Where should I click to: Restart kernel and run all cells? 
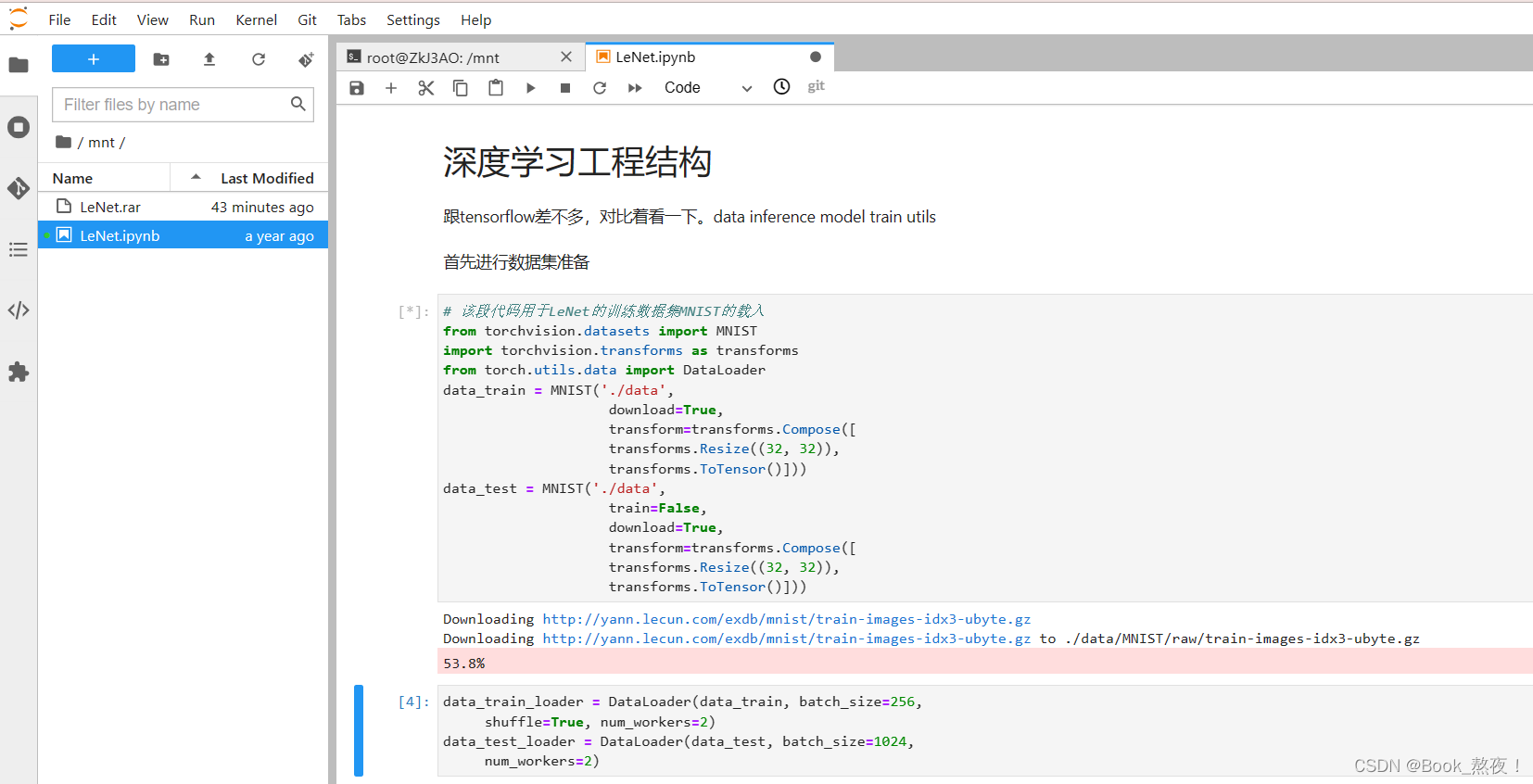coord(635,88)
